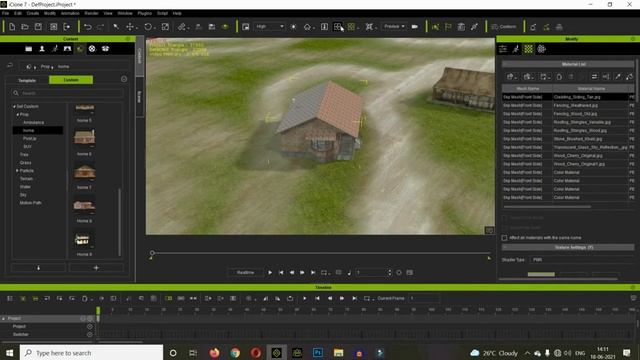This screenshot has width=640, height=360.
Task: Select the Scale tool in toolbar
Action: pos(165,27)
